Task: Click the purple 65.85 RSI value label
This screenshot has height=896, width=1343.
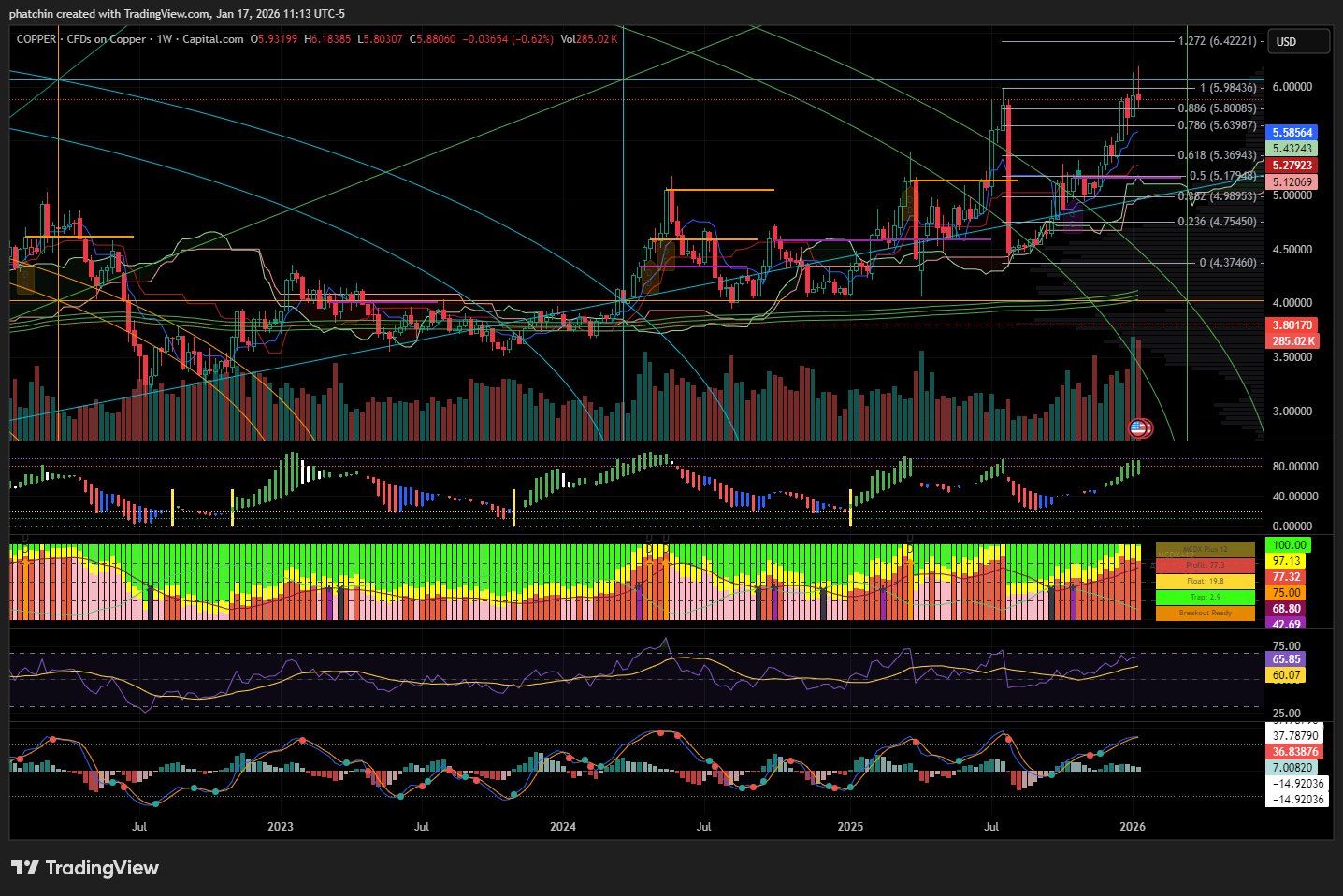Action: tap(1286, 659)
